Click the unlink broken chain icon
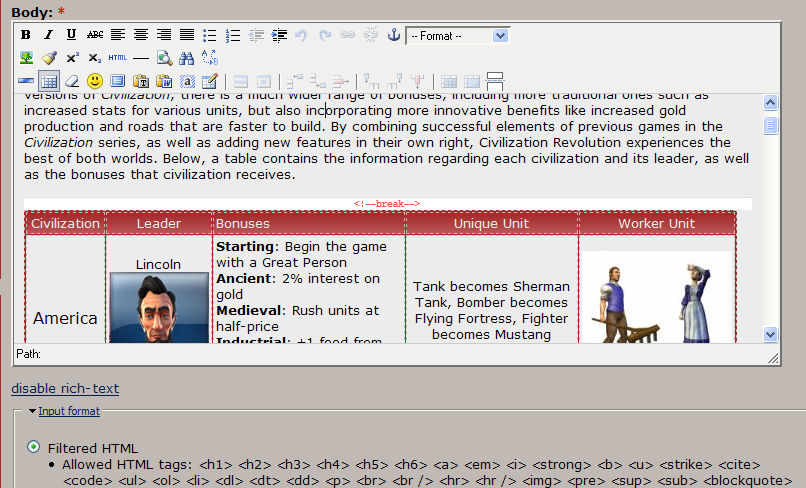The height and width of the screenshot is (488, 806). tap(371, 35)
